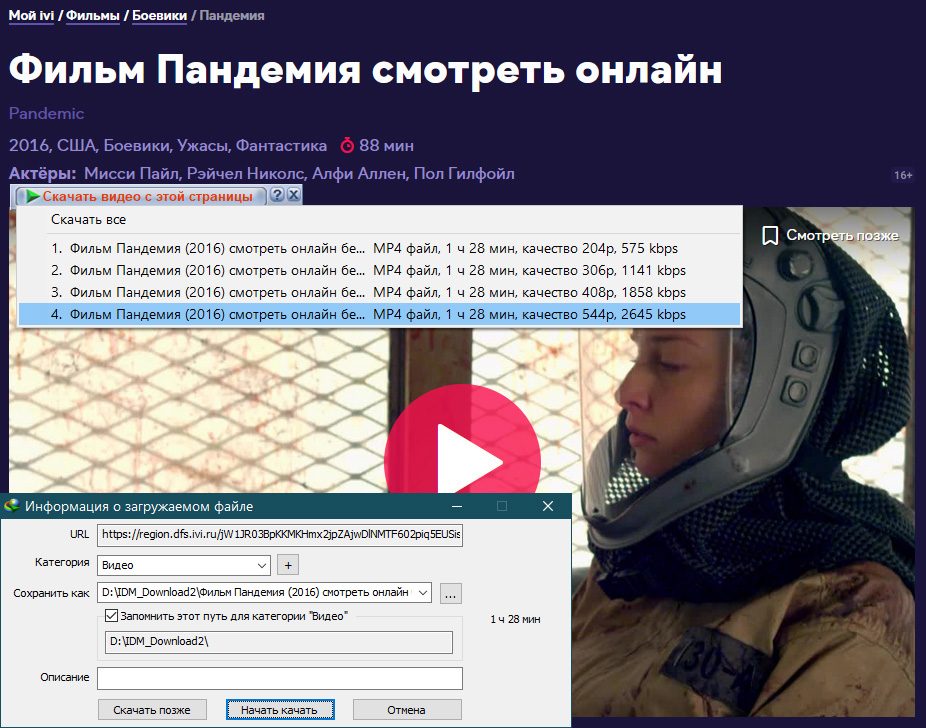926x728 pixels.
Task: Click the 16+ age rating badge
Action: pyautogui.click(x=903, y=176)
